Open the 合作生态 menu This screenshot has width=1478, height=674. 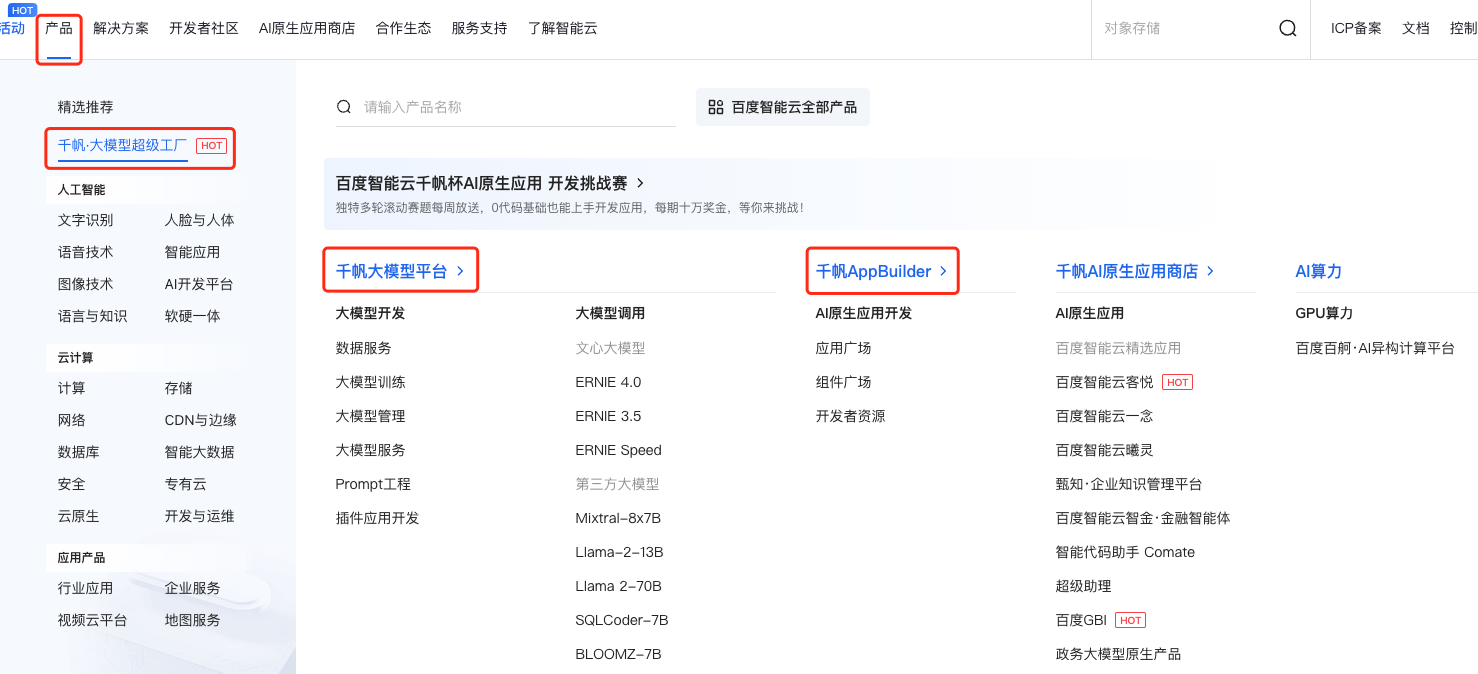click(x=403, y=28)
